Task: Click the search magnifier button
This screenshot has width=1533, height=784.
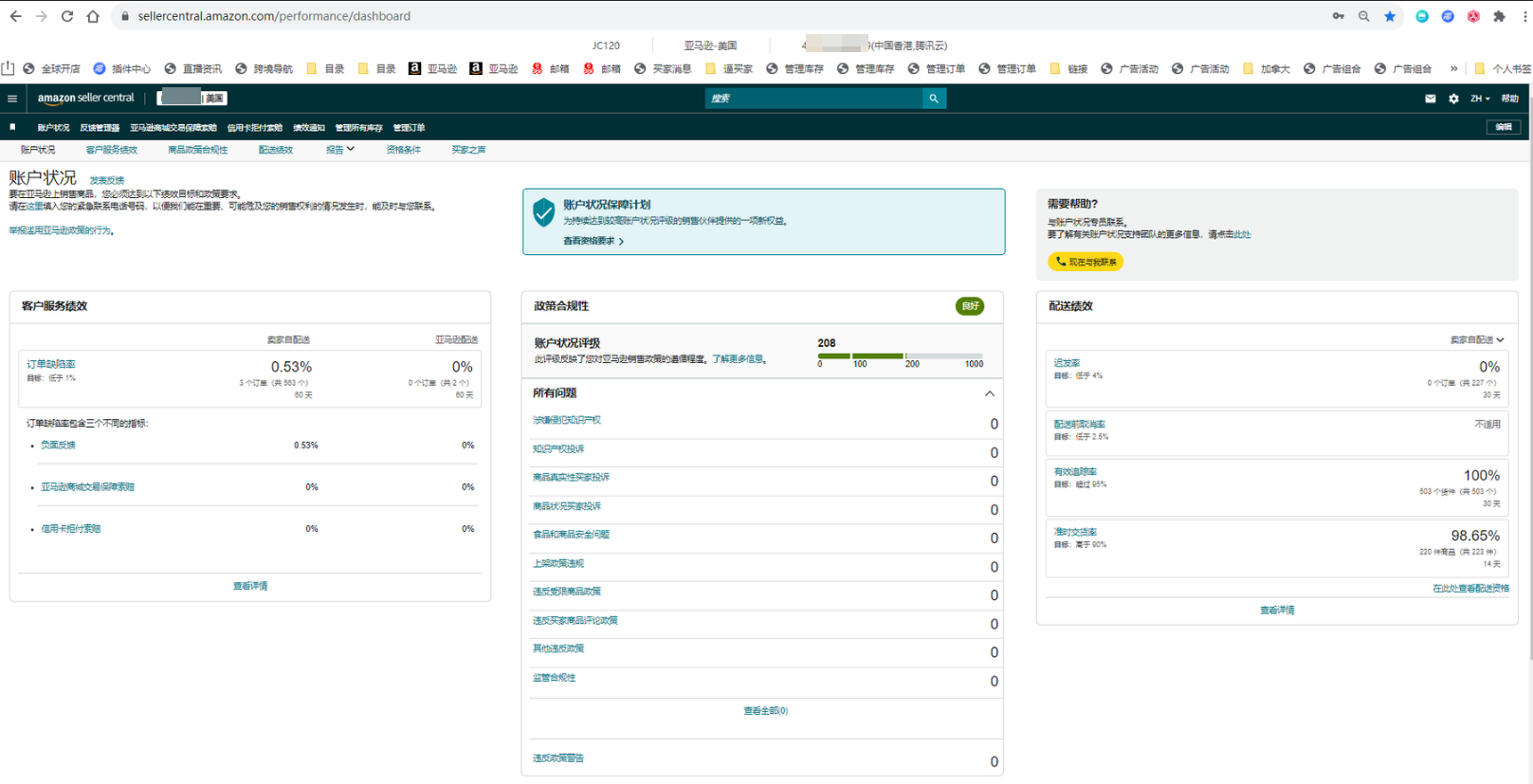Action: (x=934, y=99)
